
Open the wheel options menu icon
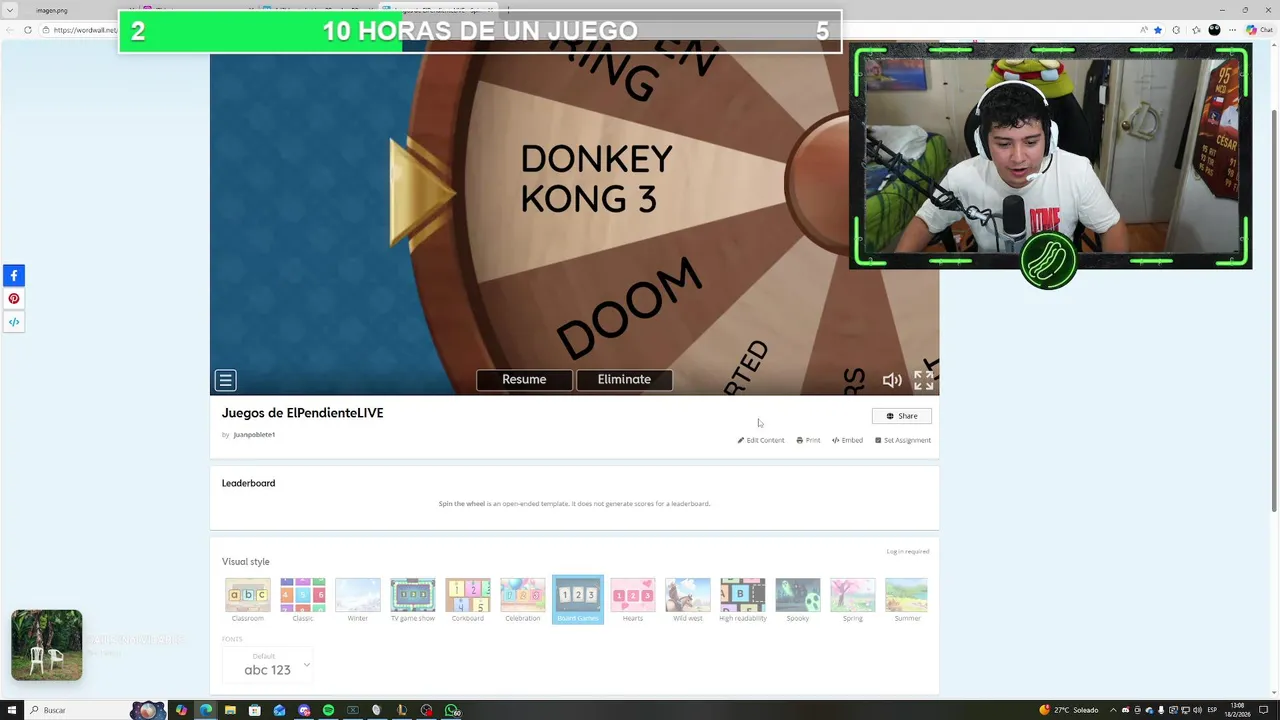(225, 380)
